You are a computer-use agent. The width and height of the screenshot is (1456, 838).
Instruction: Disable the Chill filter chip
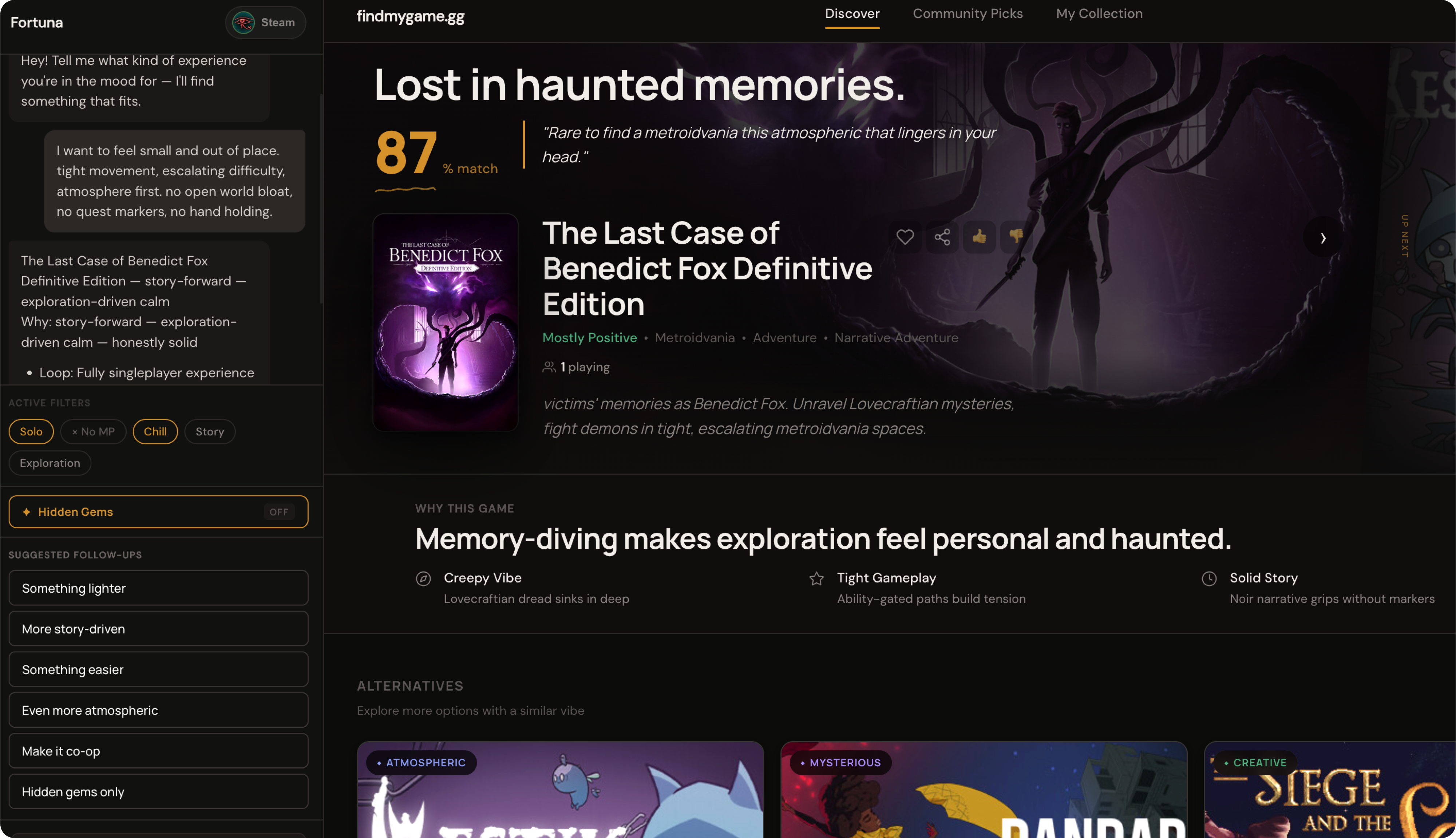(x=155, y=432)
